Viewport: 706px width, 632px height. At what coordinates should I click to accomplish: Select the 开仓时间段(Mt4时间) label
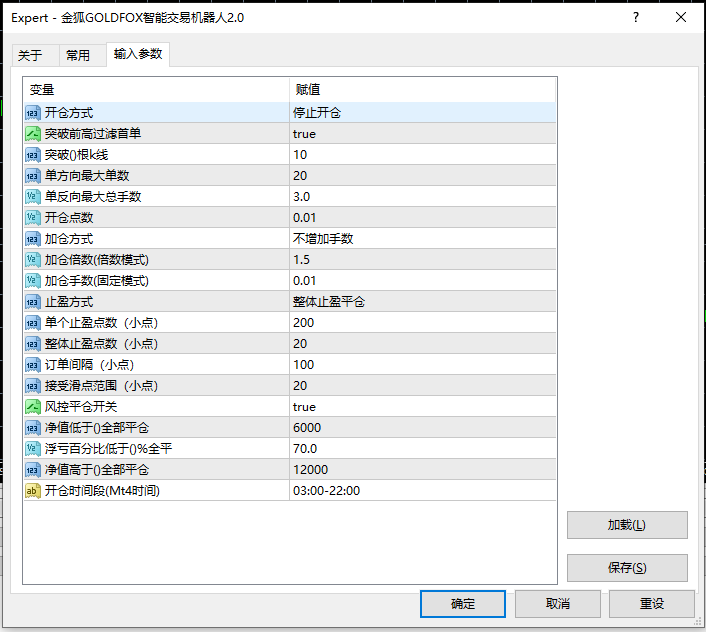pyautogui.click(x=102, y=491)
